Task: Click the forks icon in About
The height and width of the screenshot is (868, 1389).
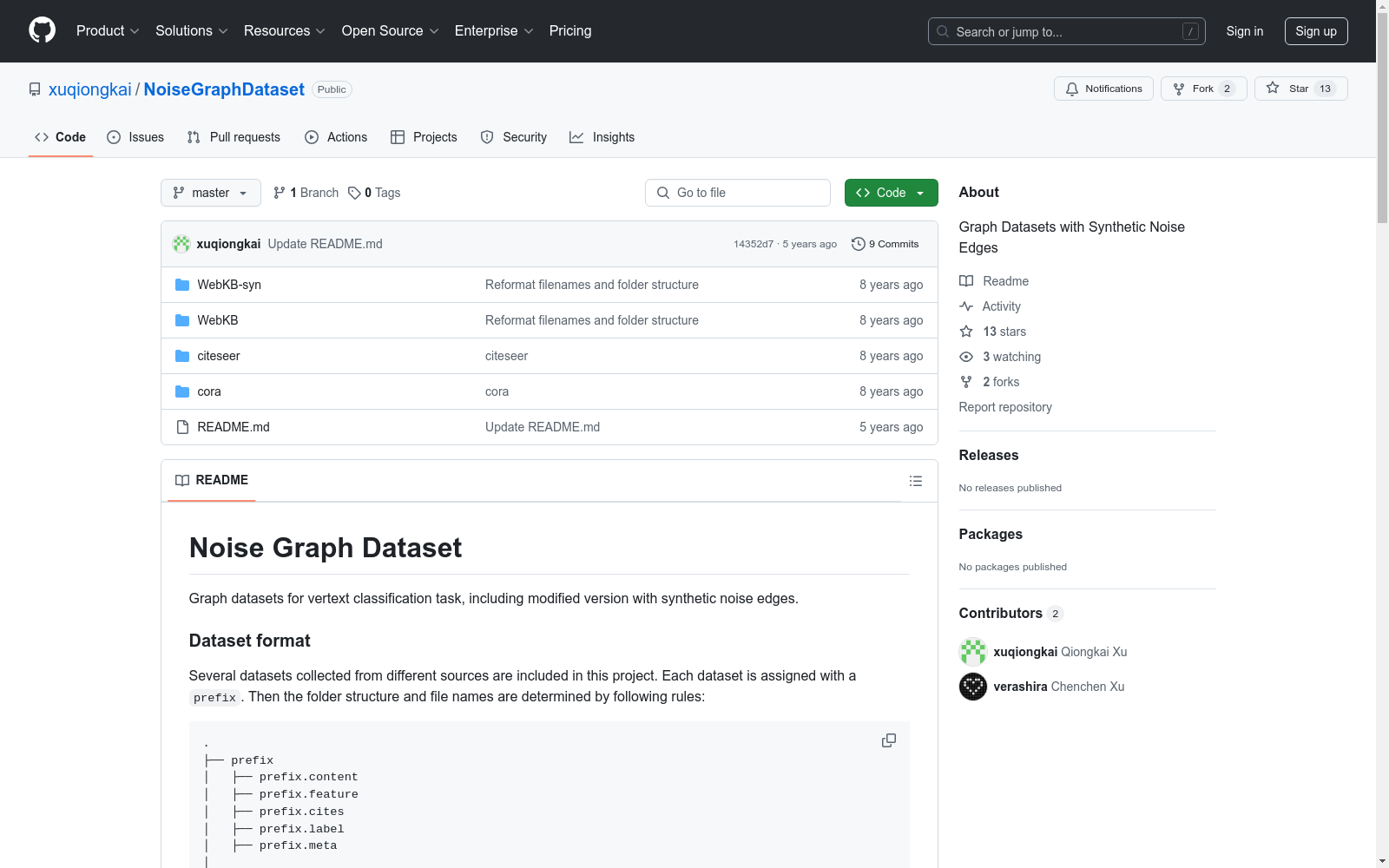Action: (966, 382)
